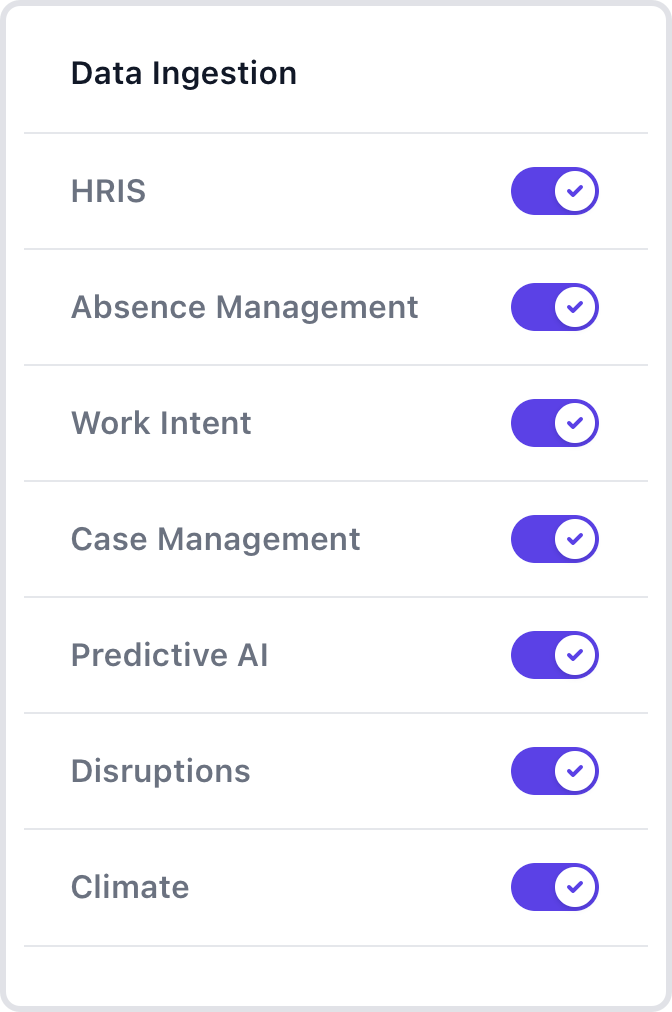The image size is (672, 1012).
Task: Disable the Absence Management switch
Action: [x=554, y=307]
